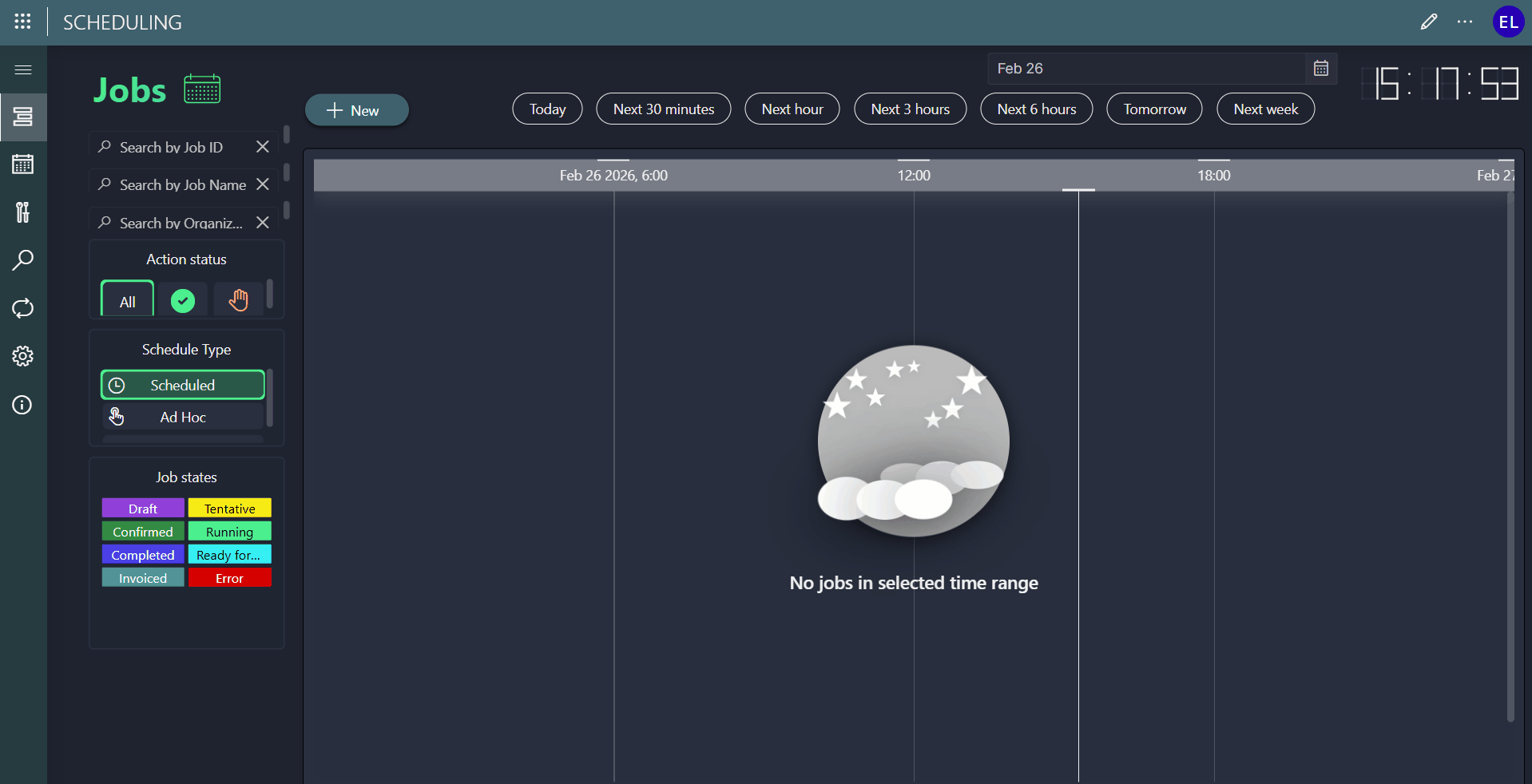Click the Today button
Screen dimensions: 1532x784
click(x=547, y=109)
